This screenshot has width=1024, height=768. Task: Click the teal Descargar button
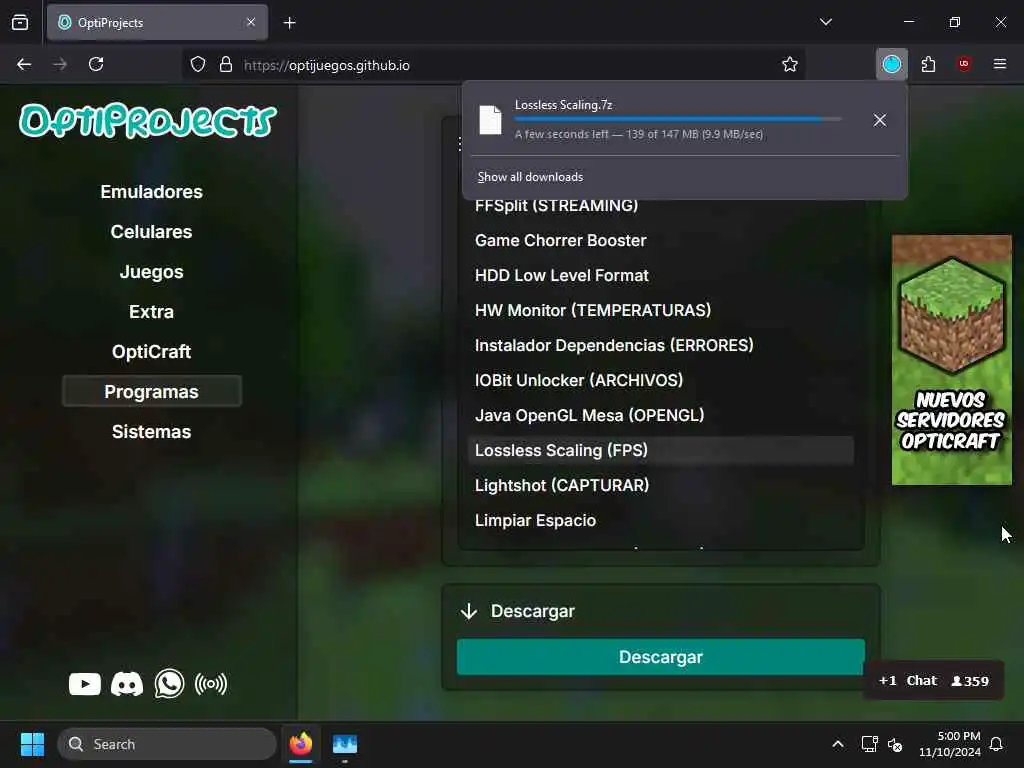click(661, 657)
